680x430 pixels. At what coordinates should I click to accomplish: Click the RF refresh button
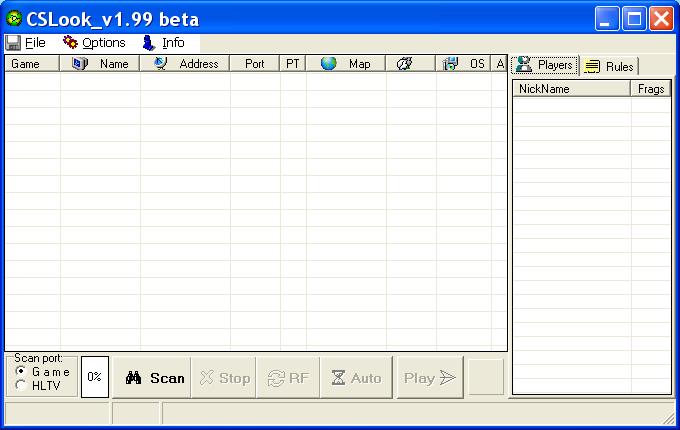point(288,378)
